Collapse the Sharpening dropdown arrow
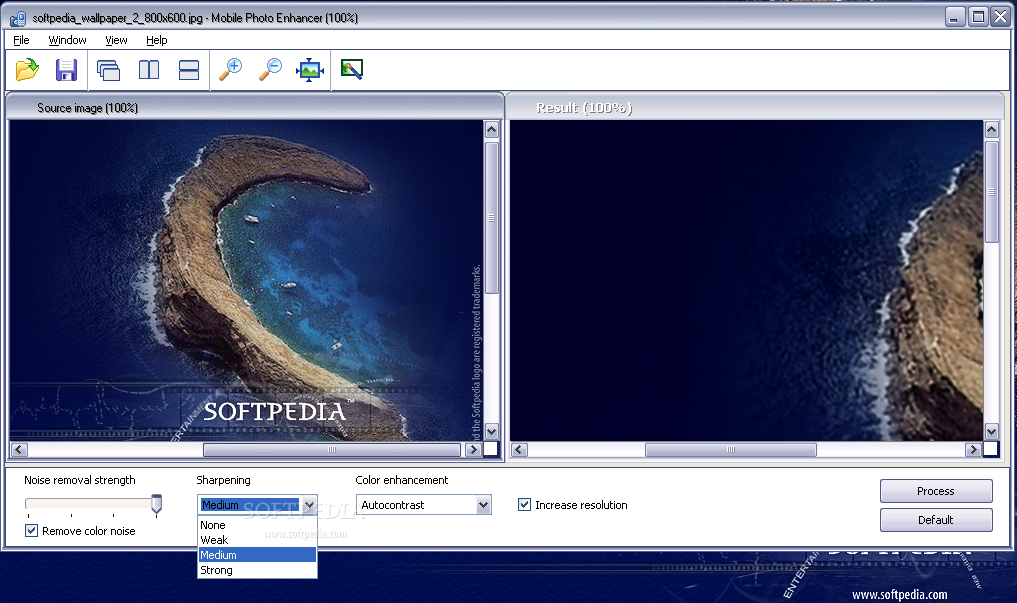 point(309,504)
